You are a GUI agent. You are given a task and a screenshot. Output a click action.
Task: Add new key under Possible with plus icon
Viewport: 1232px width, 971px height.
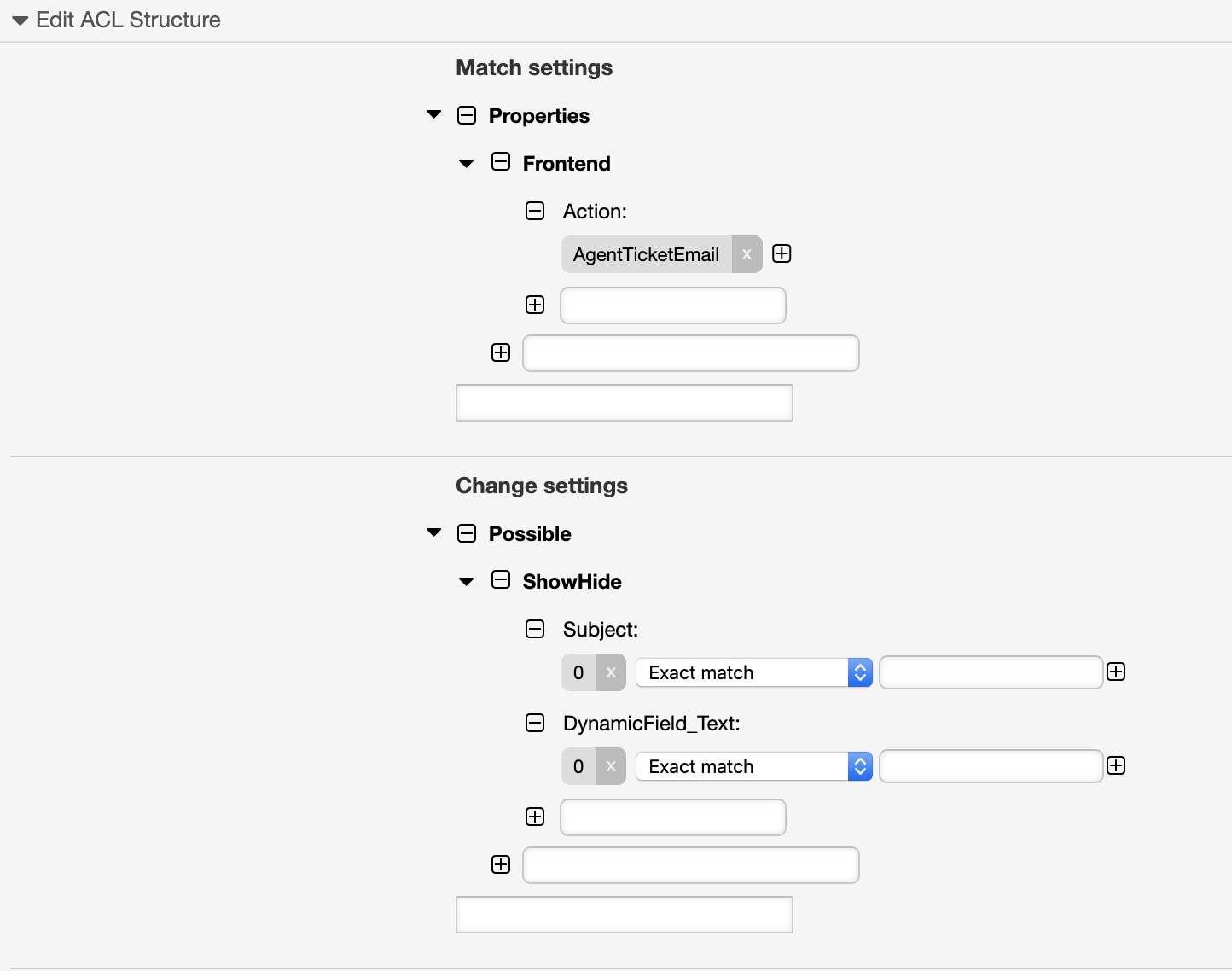click(501, 864)
